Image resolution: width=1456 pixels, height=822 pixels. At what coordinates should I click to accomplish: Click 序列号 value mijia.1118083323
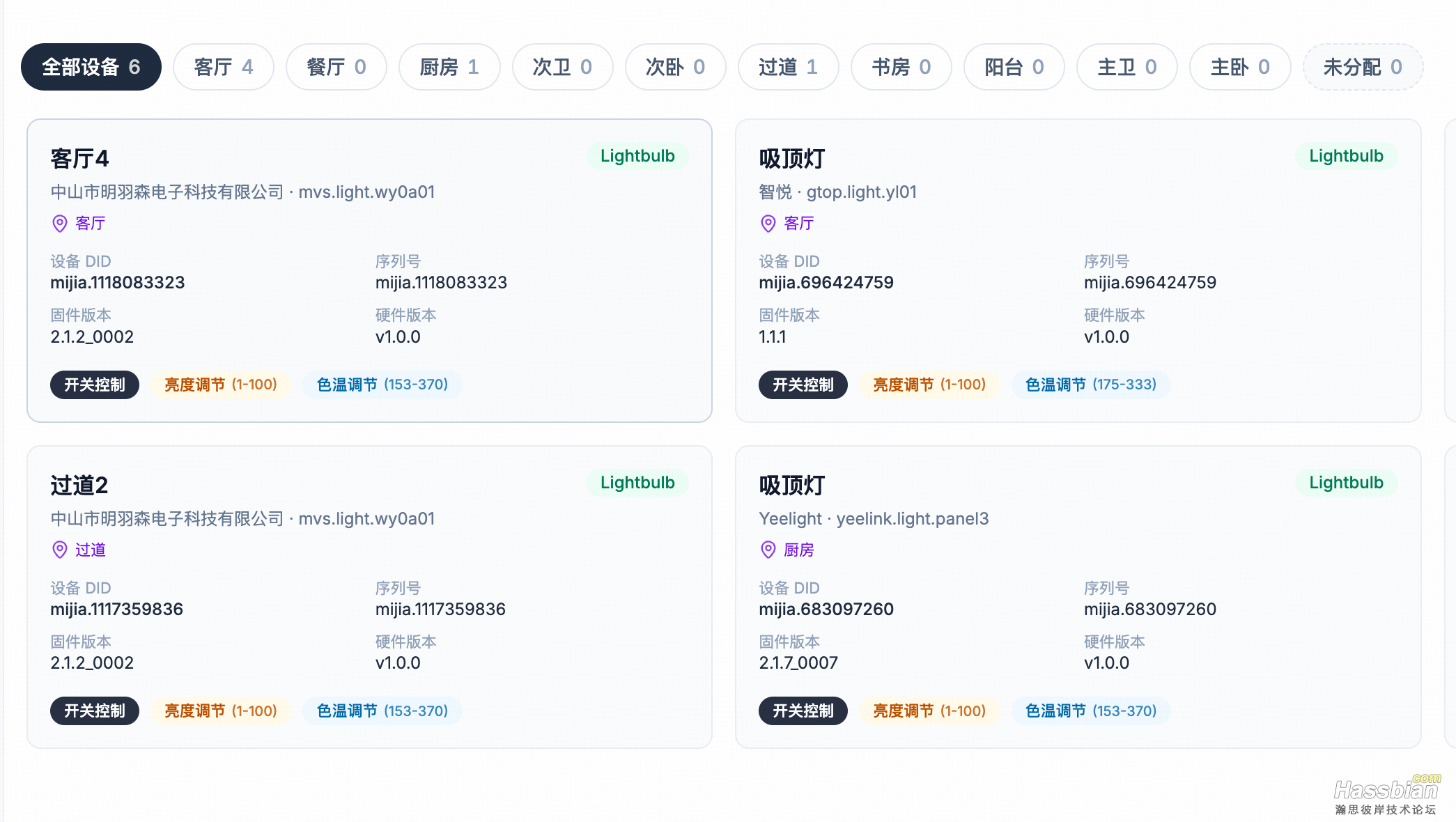click(x=442, y=283)
